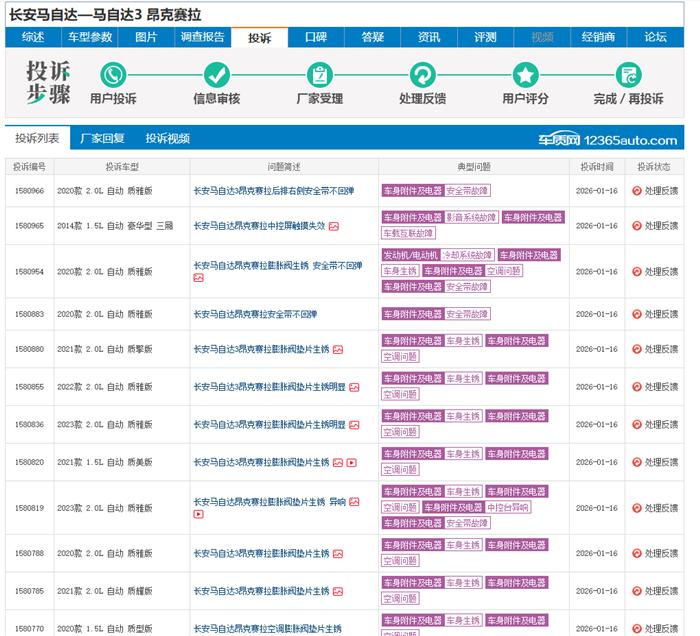The image size is (700, 636).
Task: Go to the 经销商 navigation tab
Action: coord(598,37)
